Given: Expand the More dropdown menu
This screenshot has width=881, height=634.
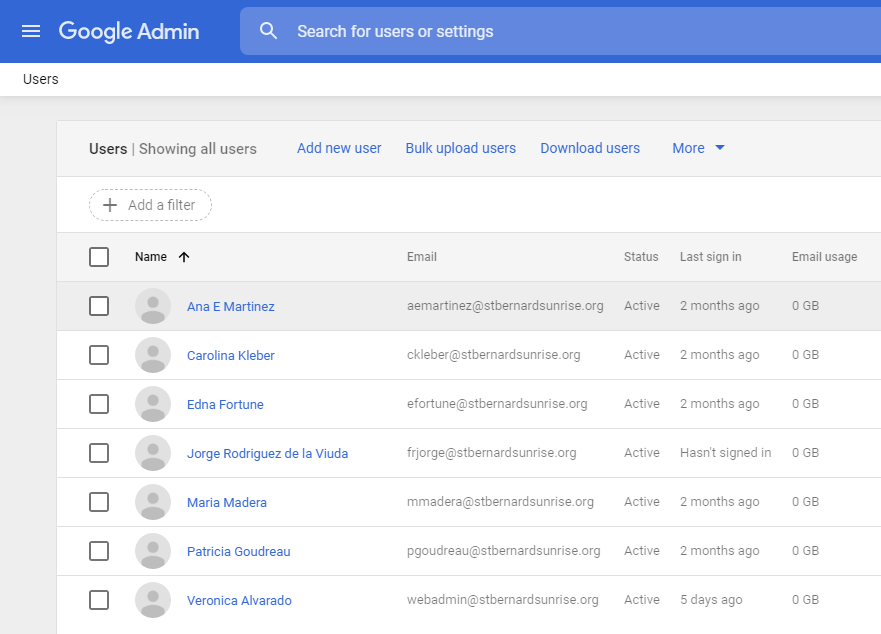Looking at the screenshot, I should [699, 148].
